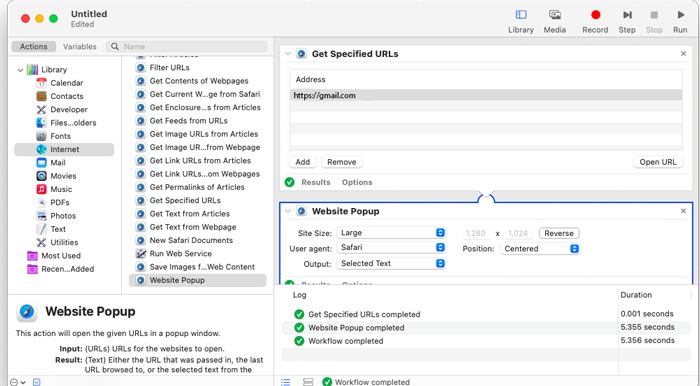Viewport: 700px width, 386px height.
Task: Select Get Text from Articles action
Action: (x=189, y=214)
